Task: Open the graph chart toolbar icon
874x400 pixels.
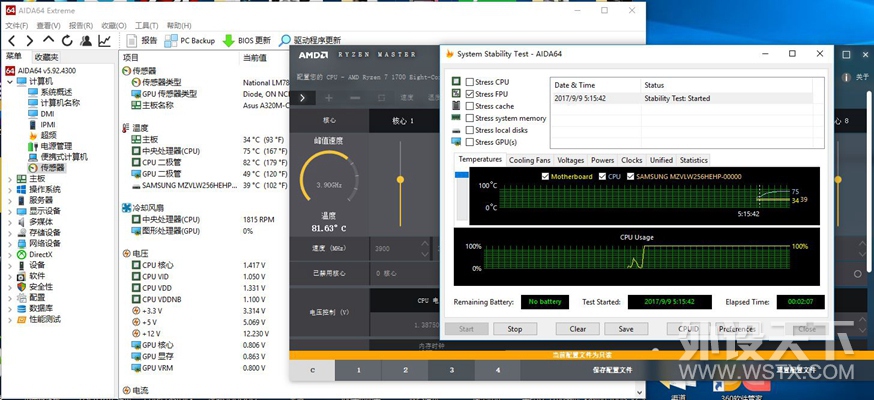Action: tap(104, 41)
